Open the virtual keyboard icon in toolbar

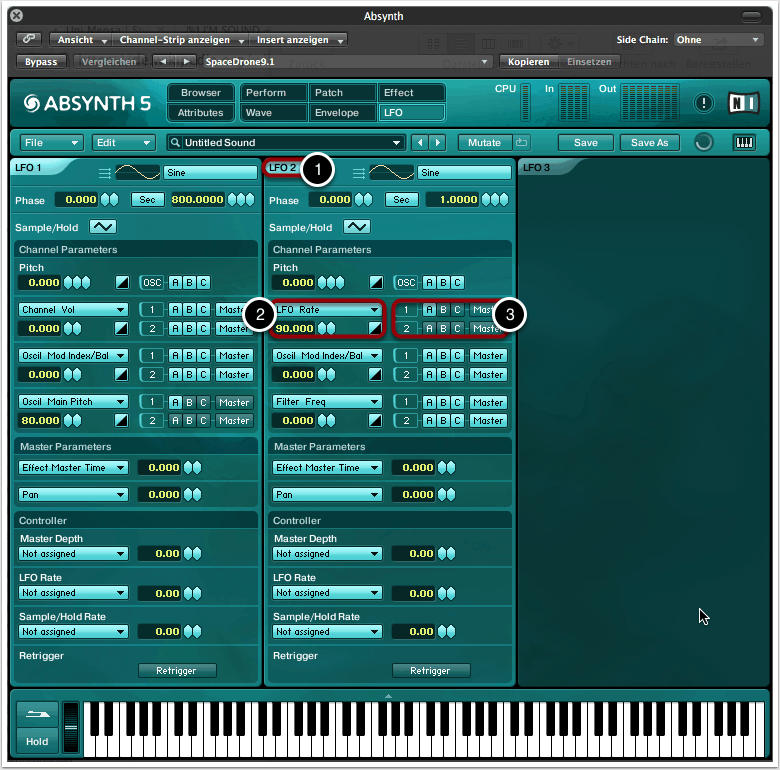click(x=745, y=142)
